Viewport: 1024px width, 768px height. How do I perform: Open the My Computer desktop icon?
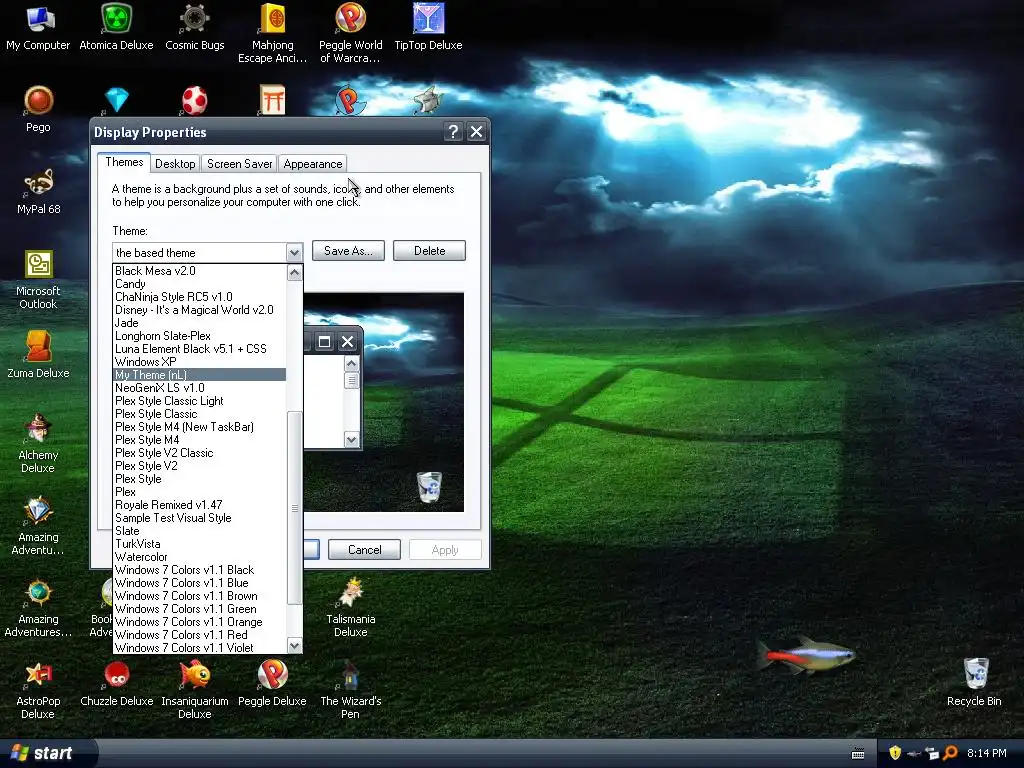[x=38, y=27]
